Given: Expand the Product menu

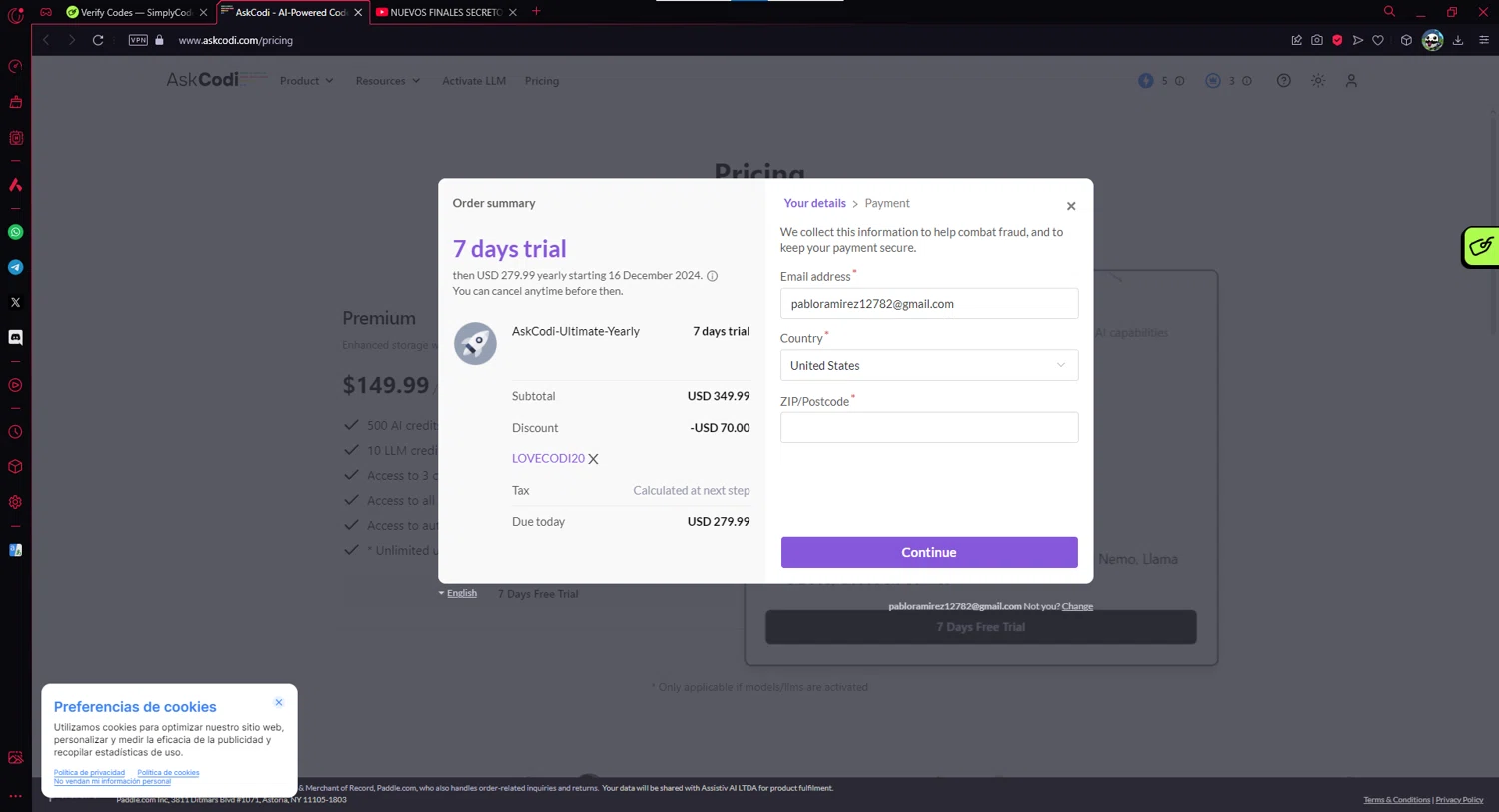Looking at the screenshot, I should point(306,81).
